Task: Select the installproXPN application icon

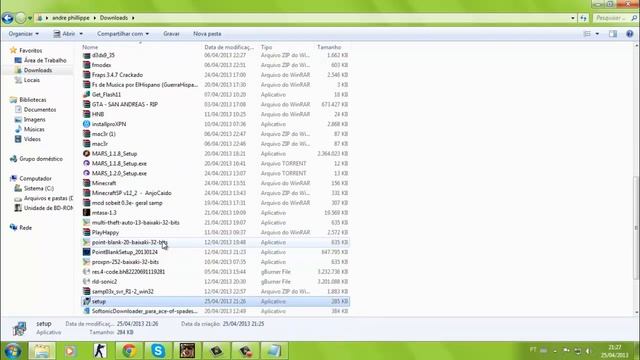Action: [87, 124]
